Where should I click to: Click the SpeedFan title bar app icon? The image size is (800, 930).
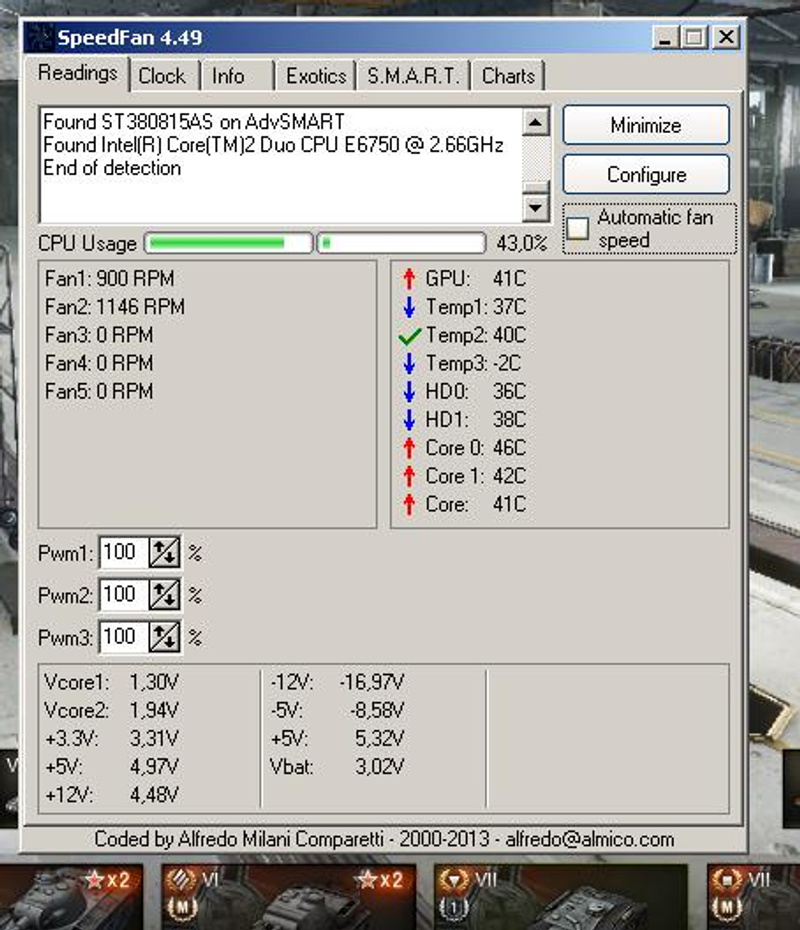pos(40,39)
